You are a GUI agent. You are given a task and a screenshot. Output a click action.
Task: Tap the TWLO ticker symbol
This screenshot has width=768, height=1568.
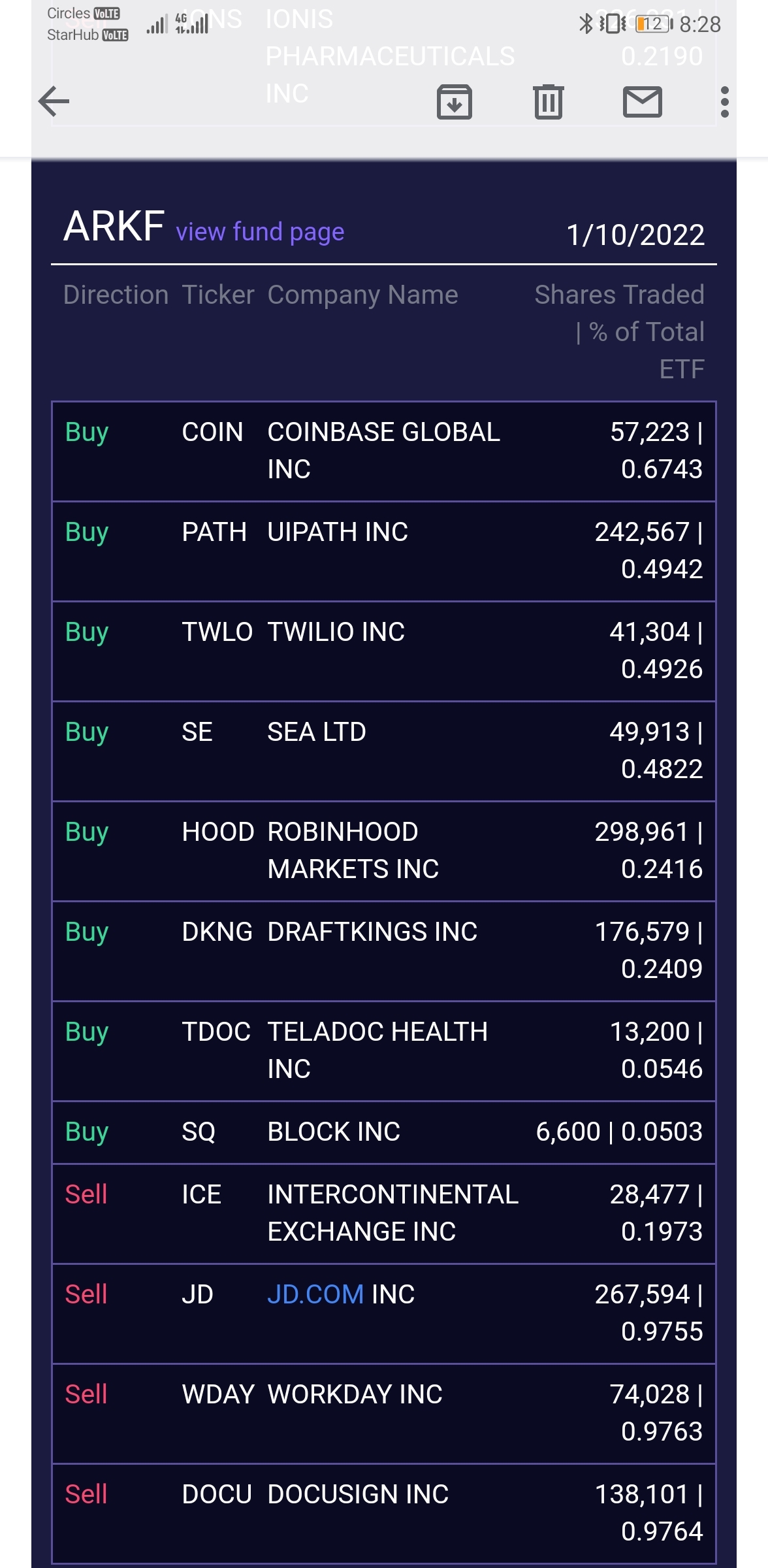point(217,632)
